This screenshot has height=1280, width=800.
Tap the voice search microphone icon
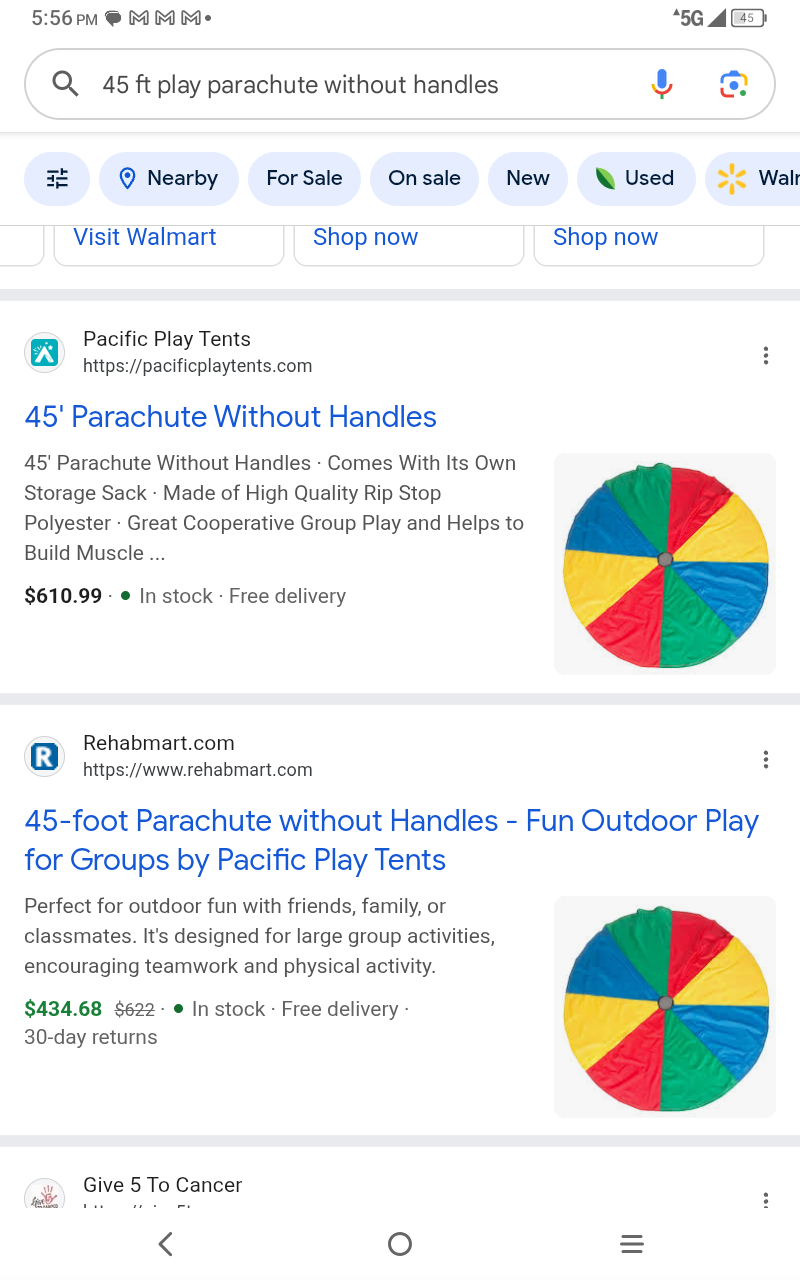(661, 85)
